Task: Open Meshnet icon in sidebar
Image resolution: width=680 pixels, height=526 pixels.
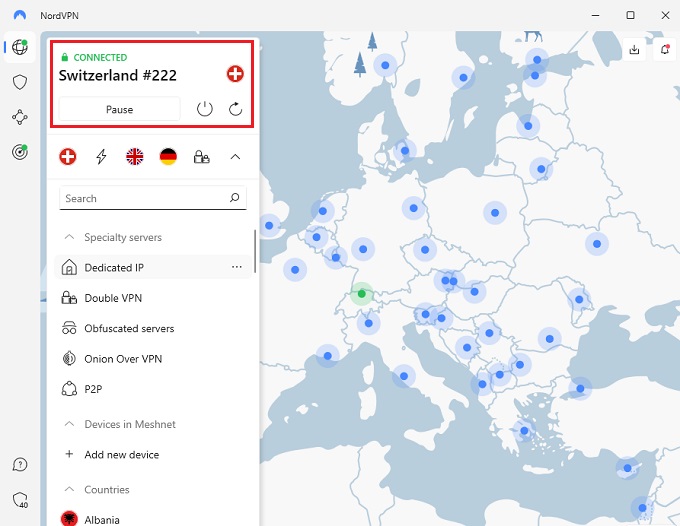Action: (x=20, y=118)
